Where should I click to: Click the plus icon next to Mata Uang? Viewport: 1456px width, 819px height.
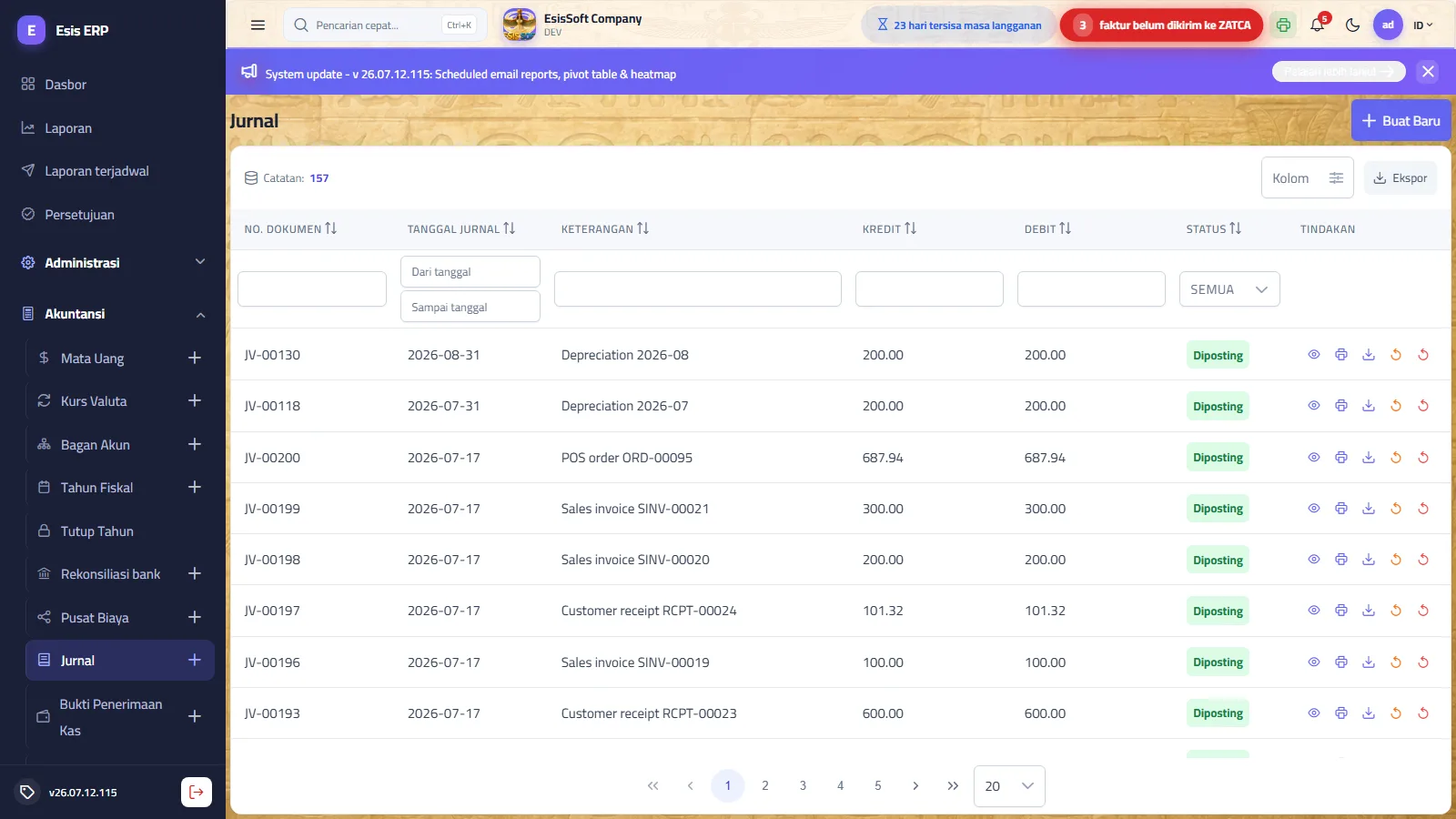coord(194,358)
